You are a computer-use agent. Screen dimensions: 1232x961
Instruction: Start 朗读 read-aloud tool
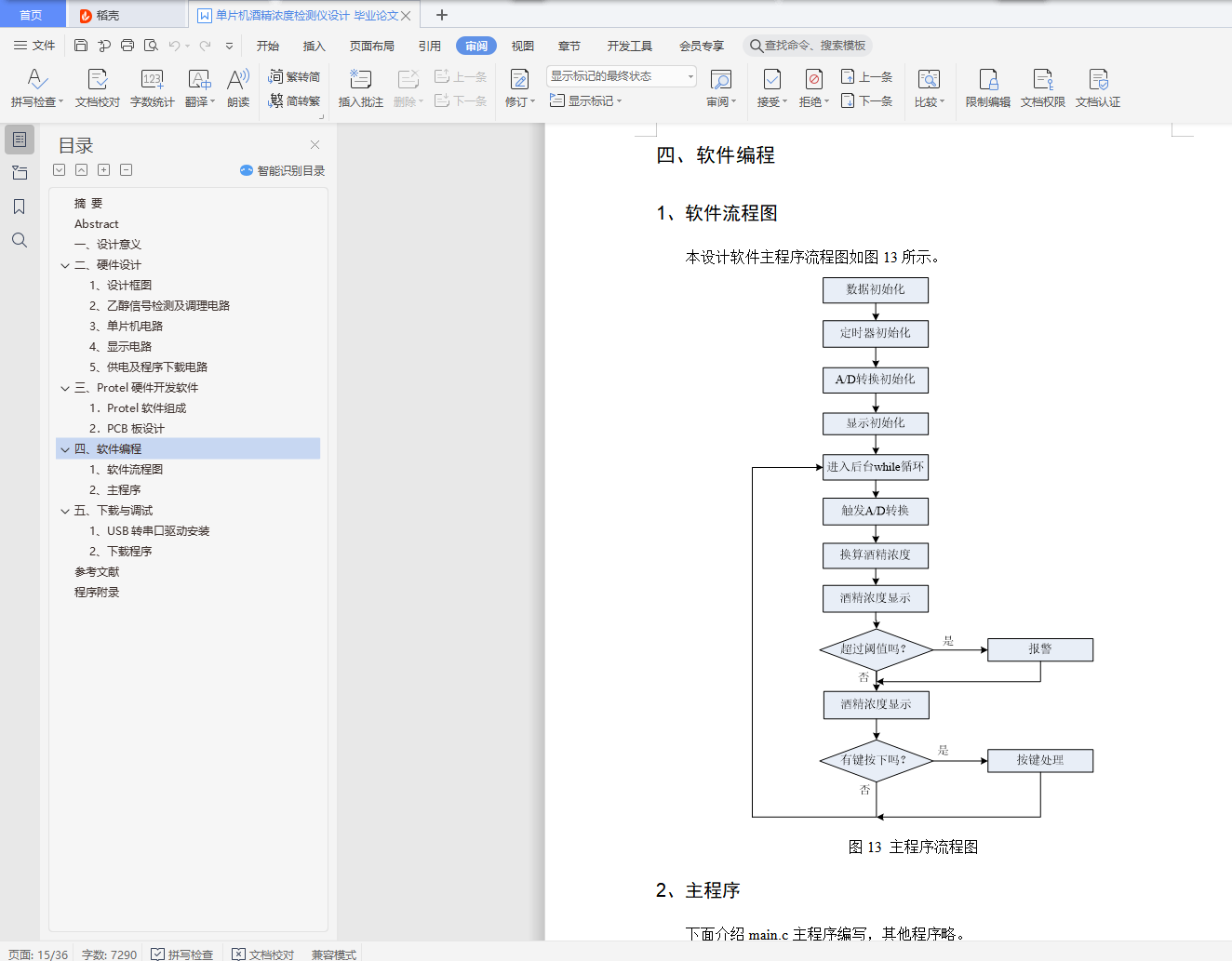[x=238, y=88]
